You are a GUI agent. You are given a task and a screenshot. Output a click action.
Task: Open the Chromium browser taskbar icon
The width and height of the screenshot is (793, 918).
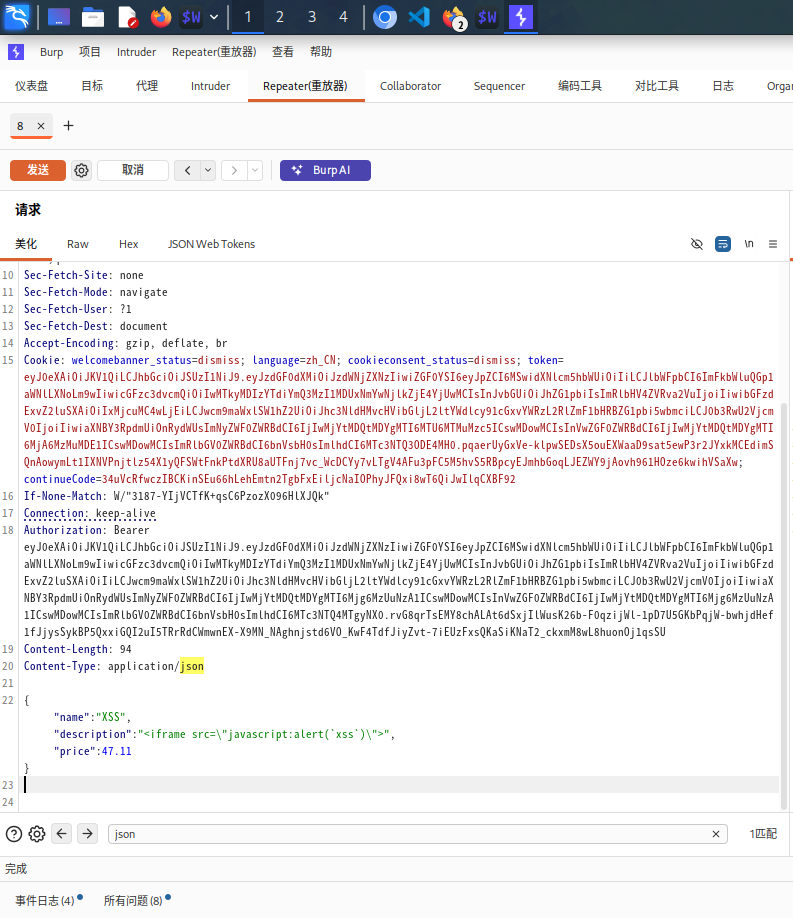coord(385,17)
